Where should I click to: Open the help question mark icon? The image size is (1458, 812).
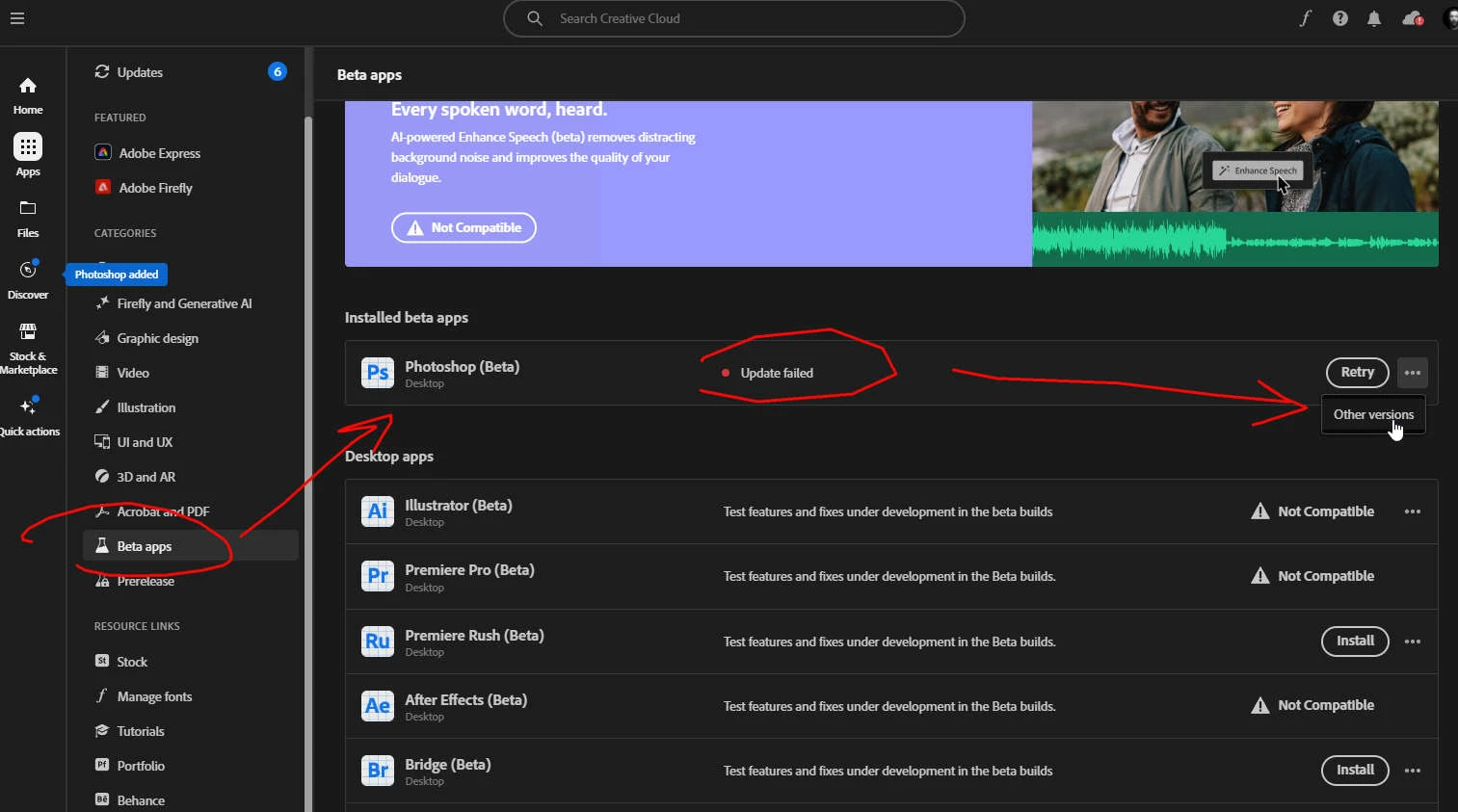1340,18
